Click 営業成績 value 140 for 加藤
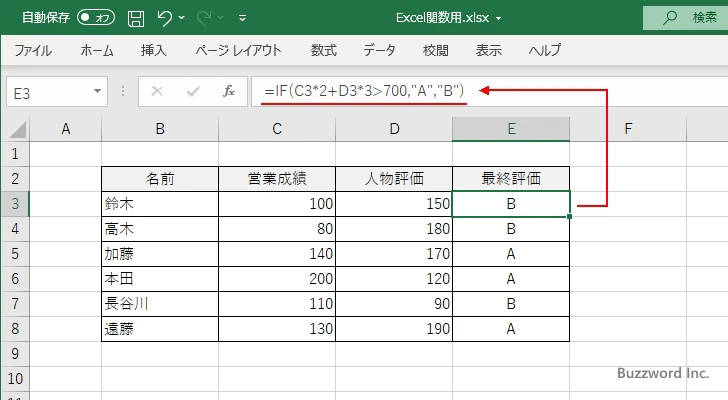The height and width of the screenshot is (400, 728). (x=277, y=254)
